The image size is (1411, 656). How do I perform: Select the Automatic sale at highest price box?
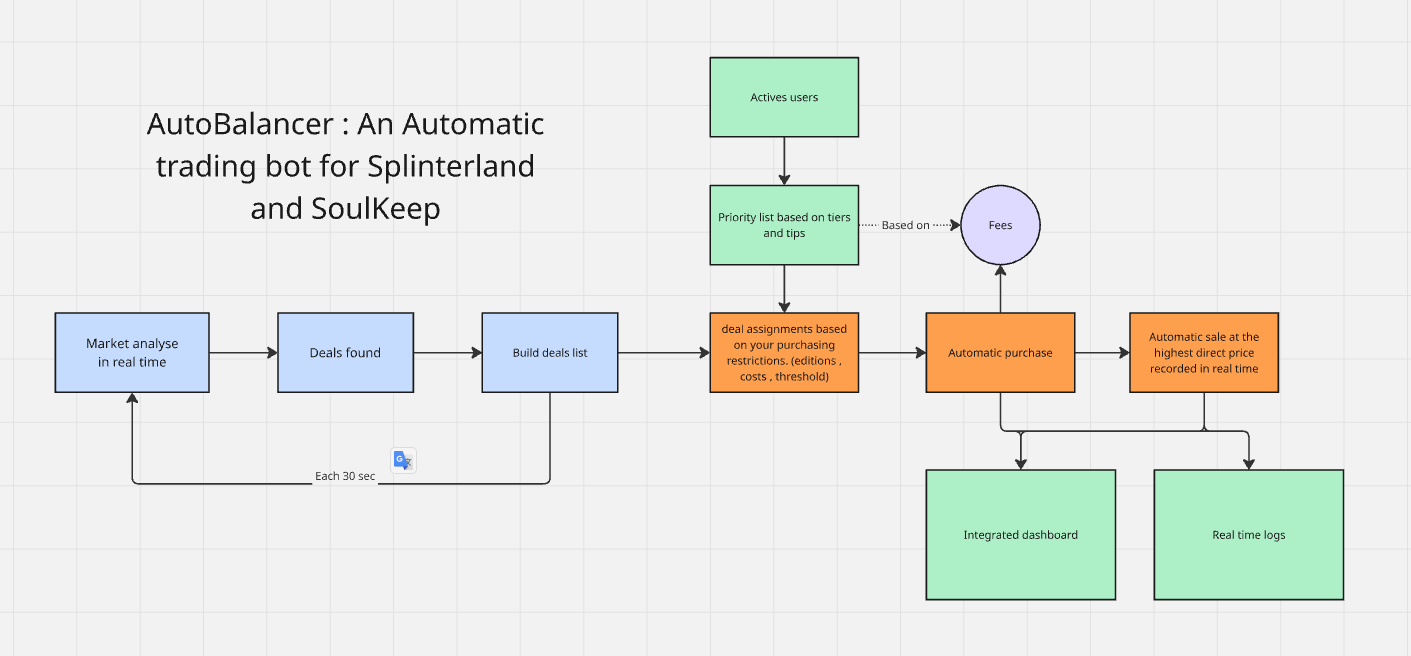coord(1204,352)
